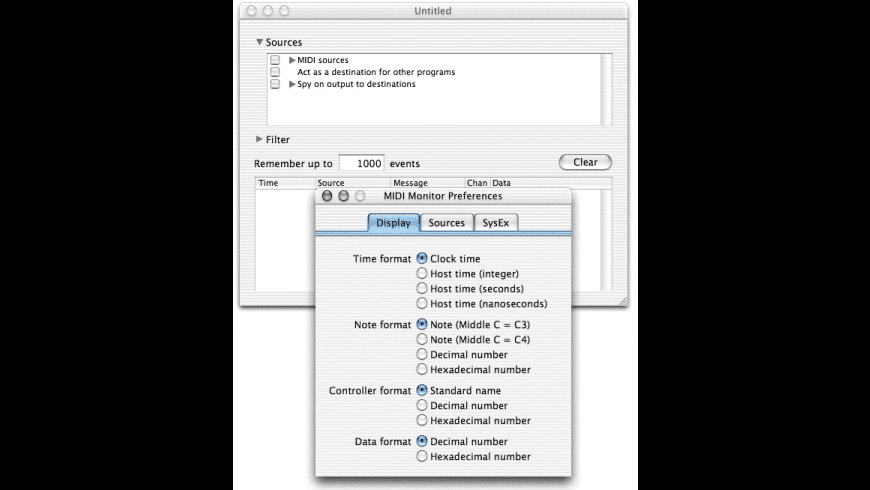Zoom the Untitled window
The width and height of the screenshot is (870, 490).
click(284, 11)
